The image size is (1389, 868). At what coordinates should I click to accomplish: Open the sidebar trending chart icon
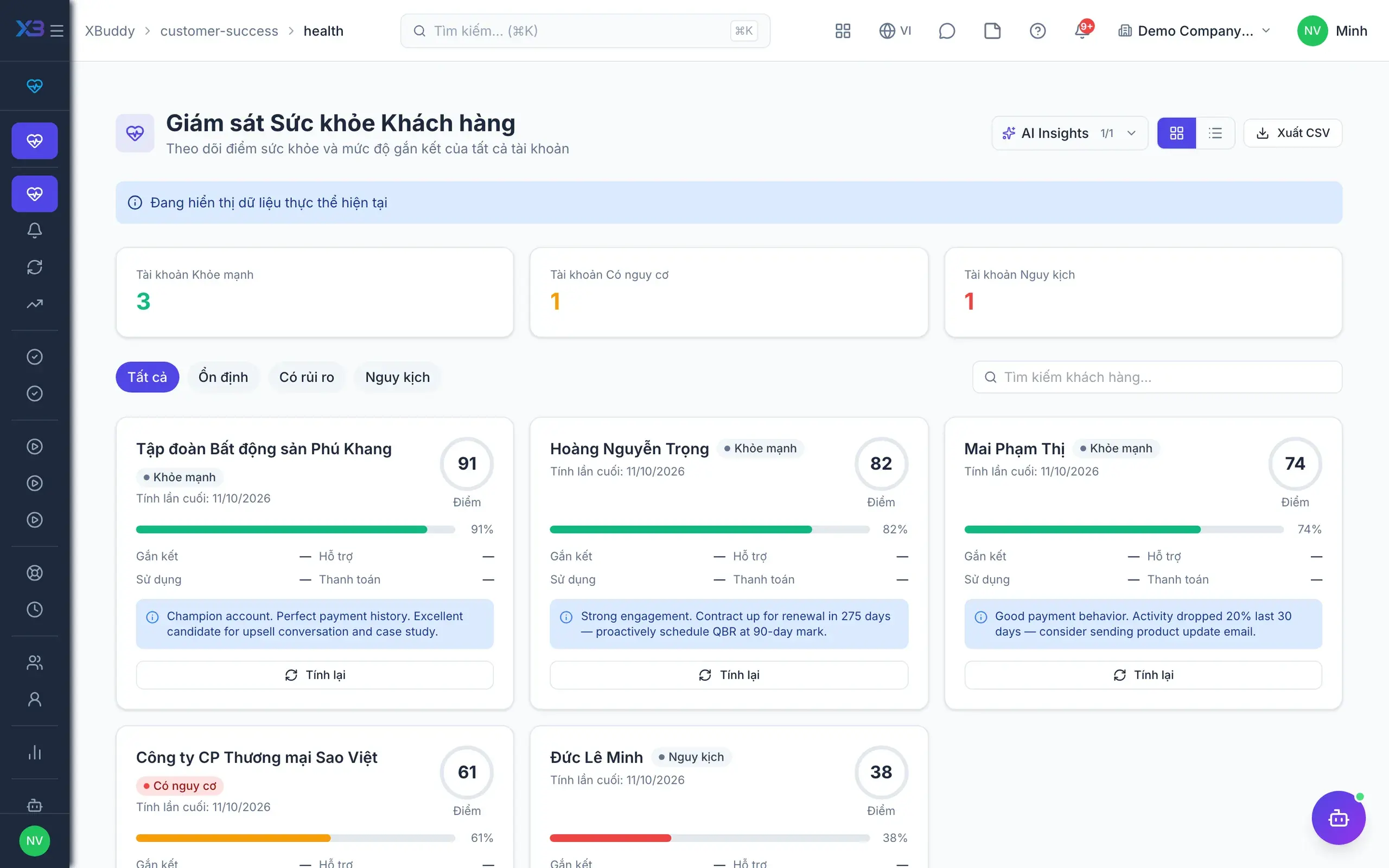coord(34,304)
